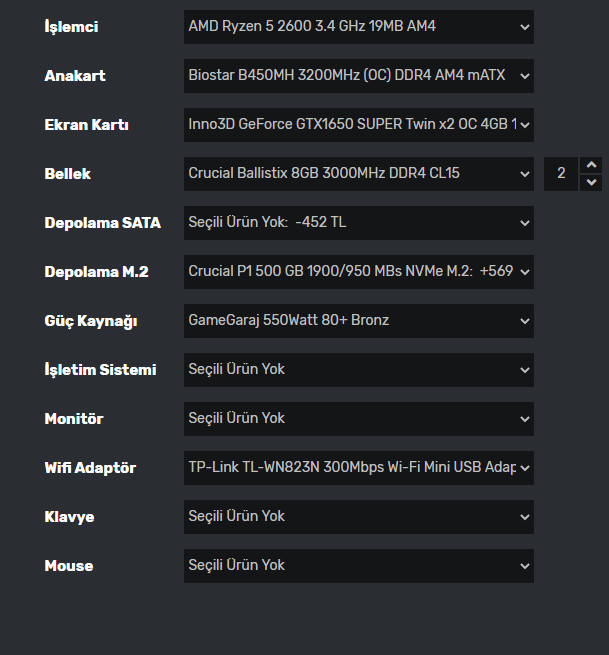Viewport: 609px width, 655px height.
Task: Expand the Depolama M.2 dropdown
Action: [358, 272]
